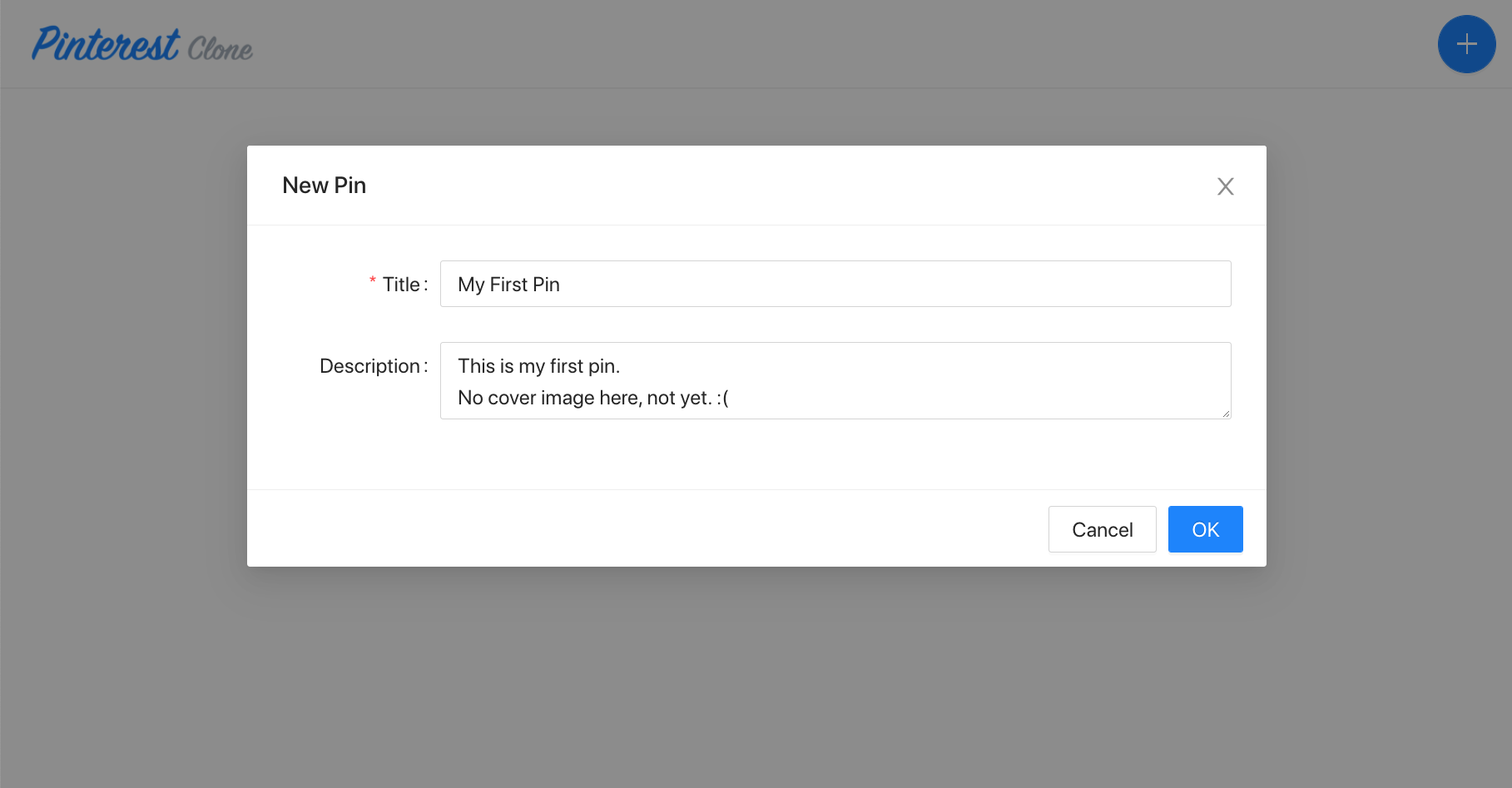Confirm the new pin with OK
Screen dimensions: 1512x788
click(x=1205, y=529)
